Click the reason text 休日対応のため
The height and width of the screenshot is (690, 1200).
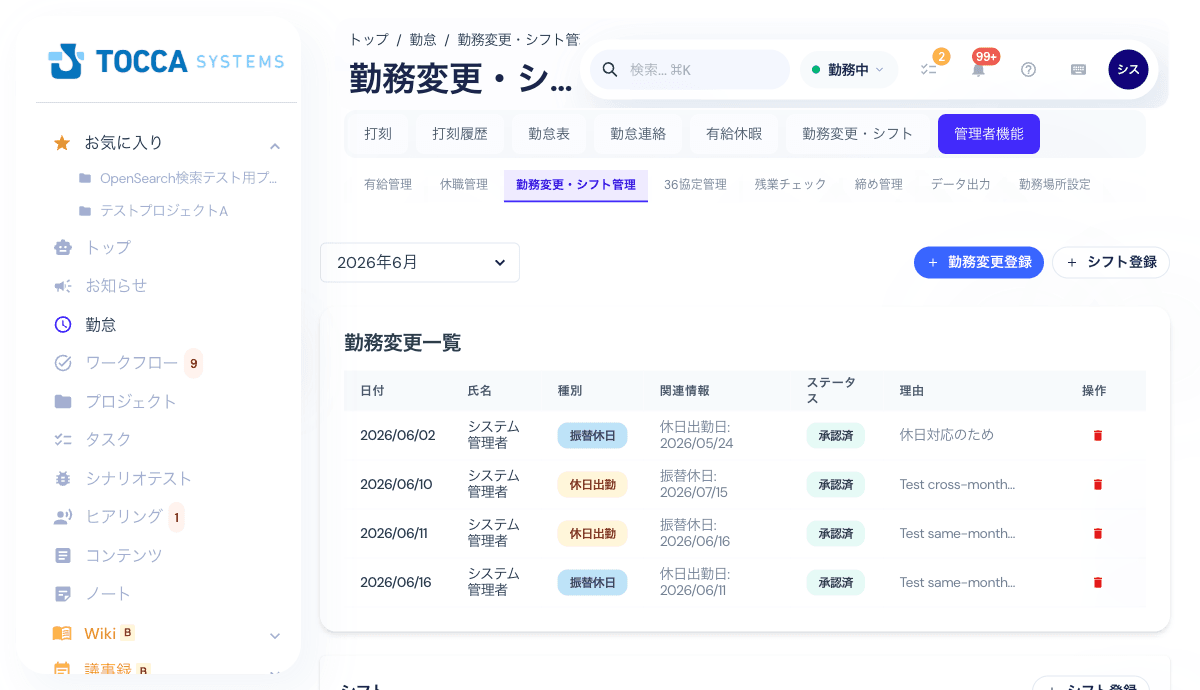tap(947, 435)
